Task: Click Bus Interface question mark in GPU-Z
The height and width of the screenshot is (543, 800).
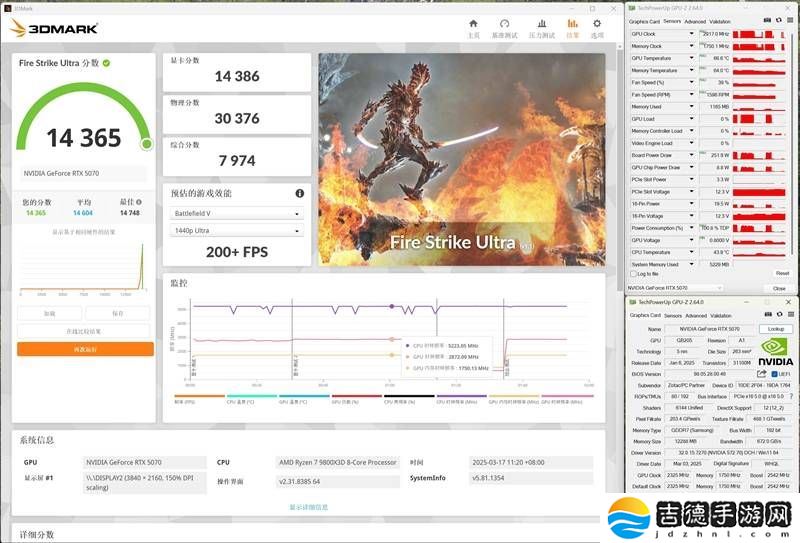Action: (791, 397)
